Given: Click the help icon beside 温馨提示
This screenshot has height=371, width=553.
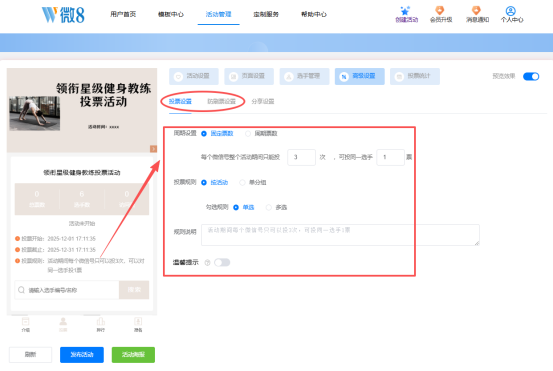Looking at the screenshot, I should pos(207,262).
